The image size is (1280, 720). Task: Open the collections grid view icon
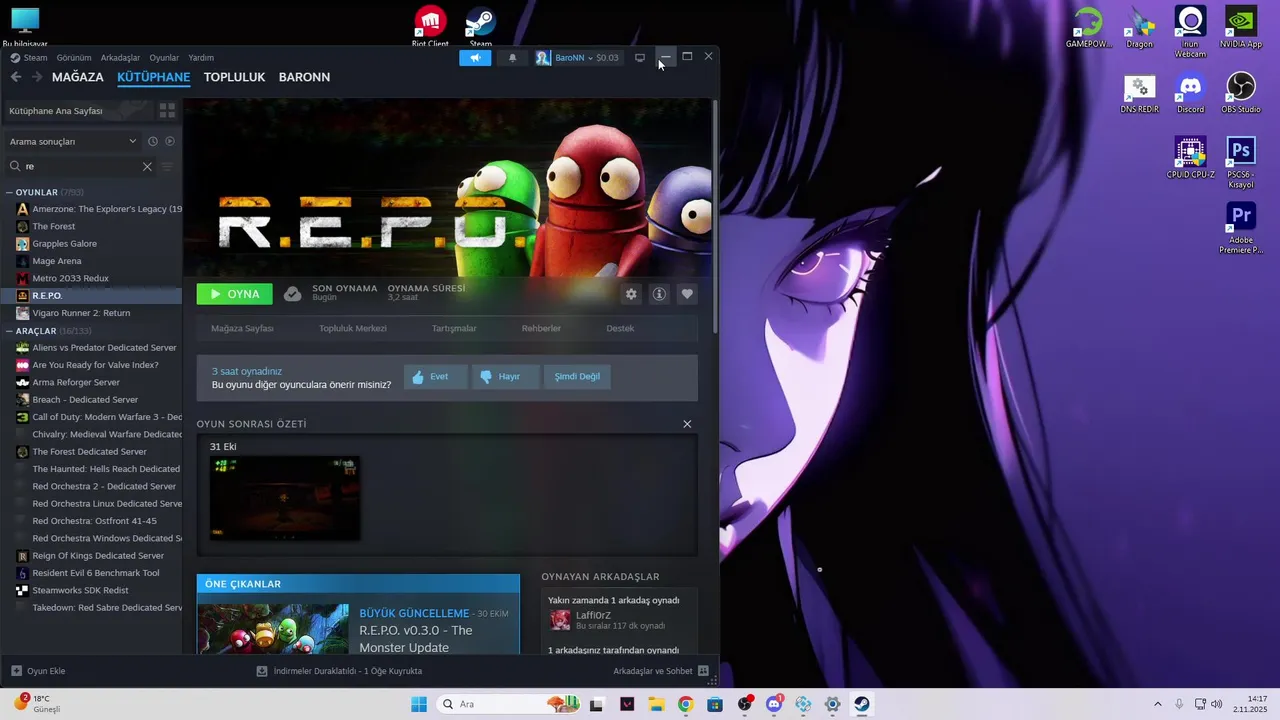coord(167,111)
